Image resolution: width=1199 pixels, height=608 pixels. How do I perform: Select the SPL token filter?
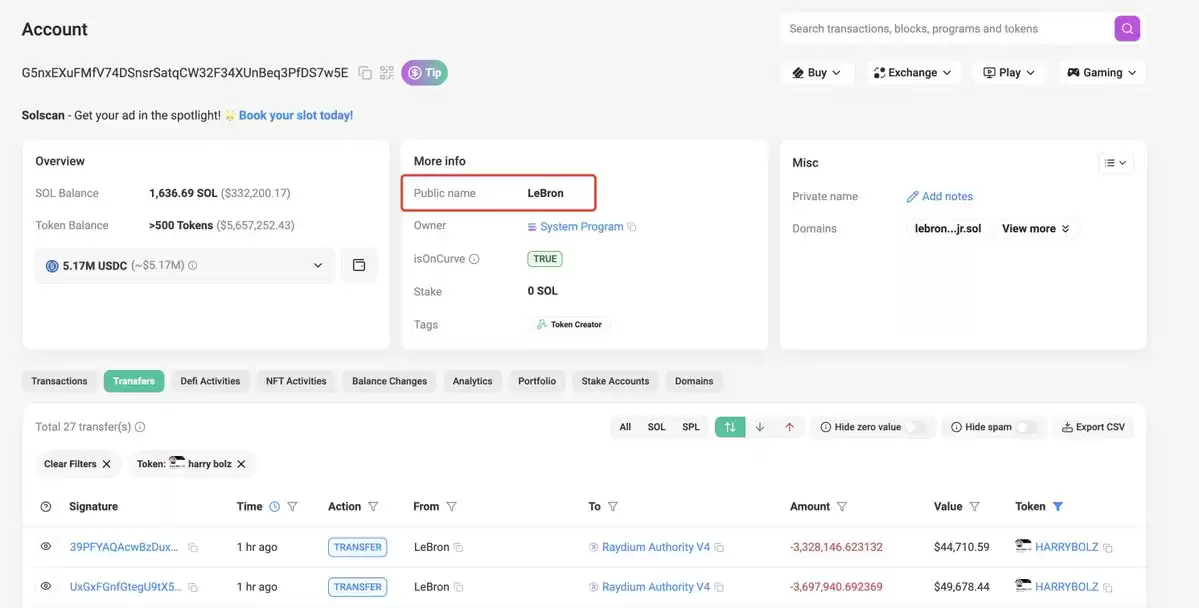click(691, 427)
